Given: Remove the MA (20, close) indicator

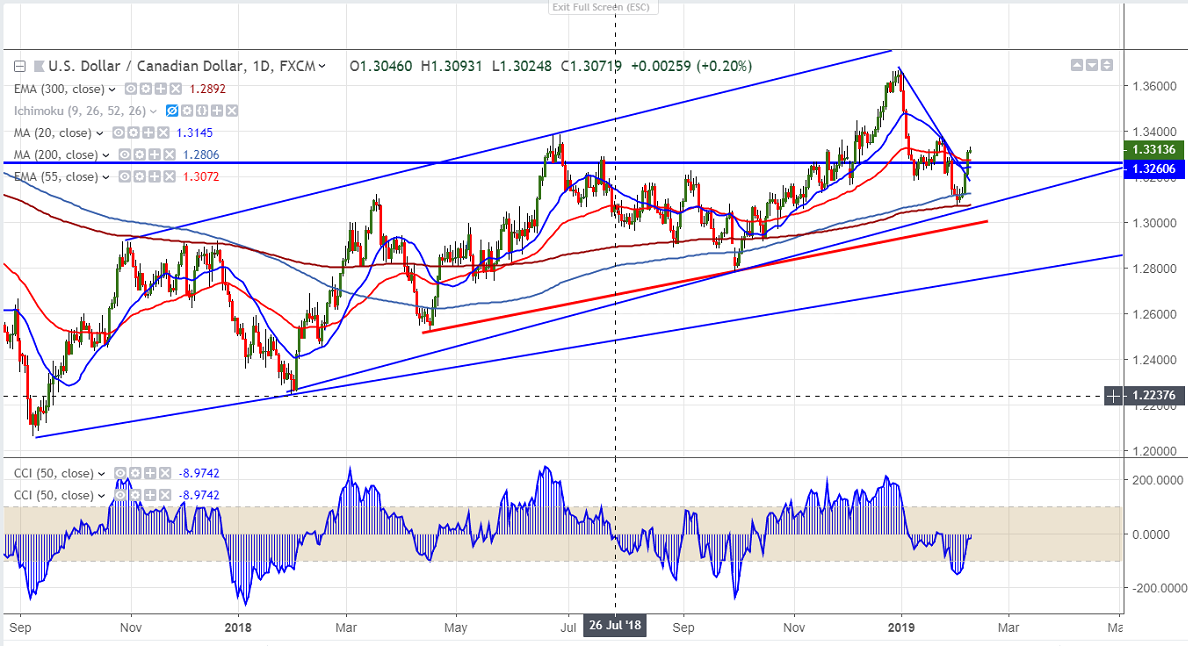Looking at the screenshot, I should click(x=164, y=133).
